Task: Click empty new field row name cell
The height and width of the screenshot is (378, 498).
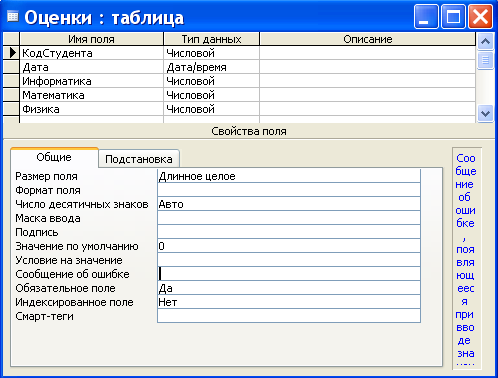Action: (x=92, y=120)
